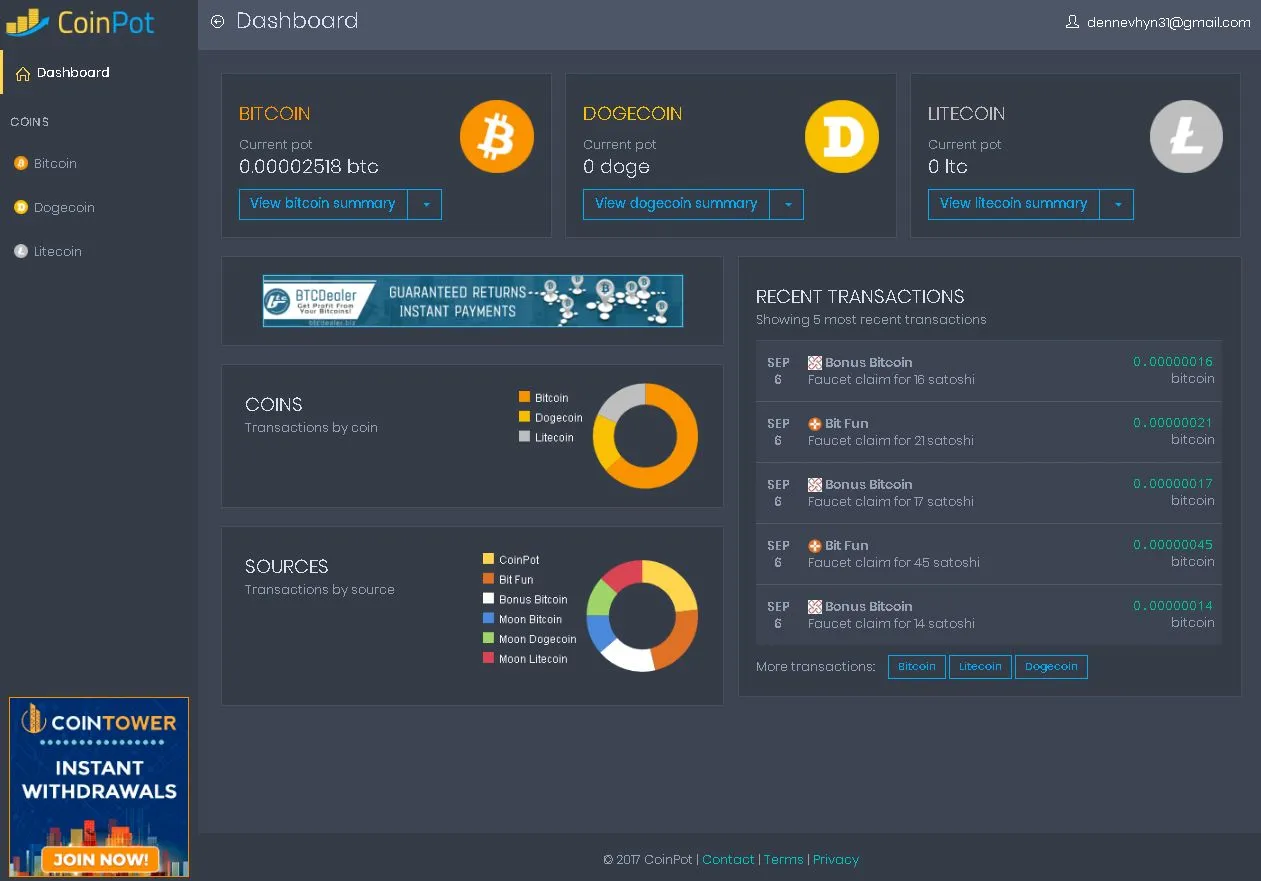The height and width of the screenshot is (881, 1261).
Task: Click the CoinPot legend swatch in Sources
Action: click(x=488, y=559)
